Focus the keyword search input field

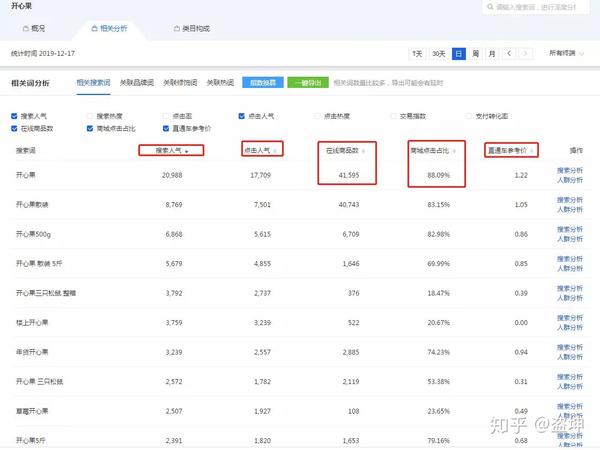click(536, 7)
